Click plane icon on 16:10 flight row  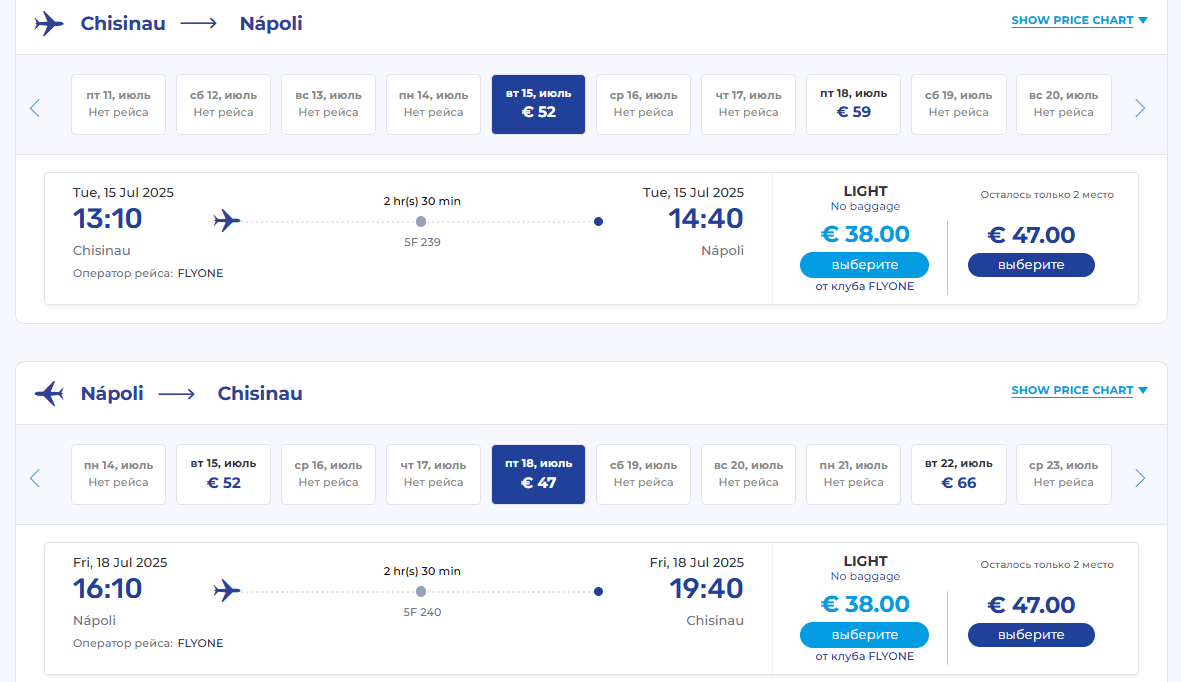click(227, 591)
